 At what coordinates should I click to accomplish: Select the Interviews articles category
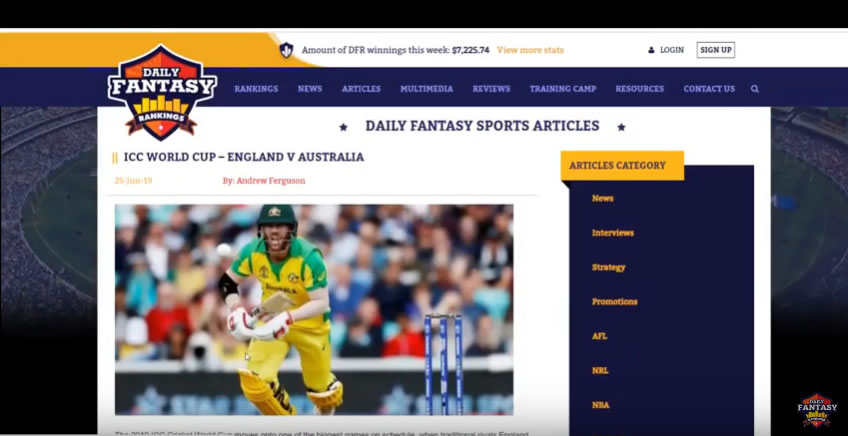(613, 233)
